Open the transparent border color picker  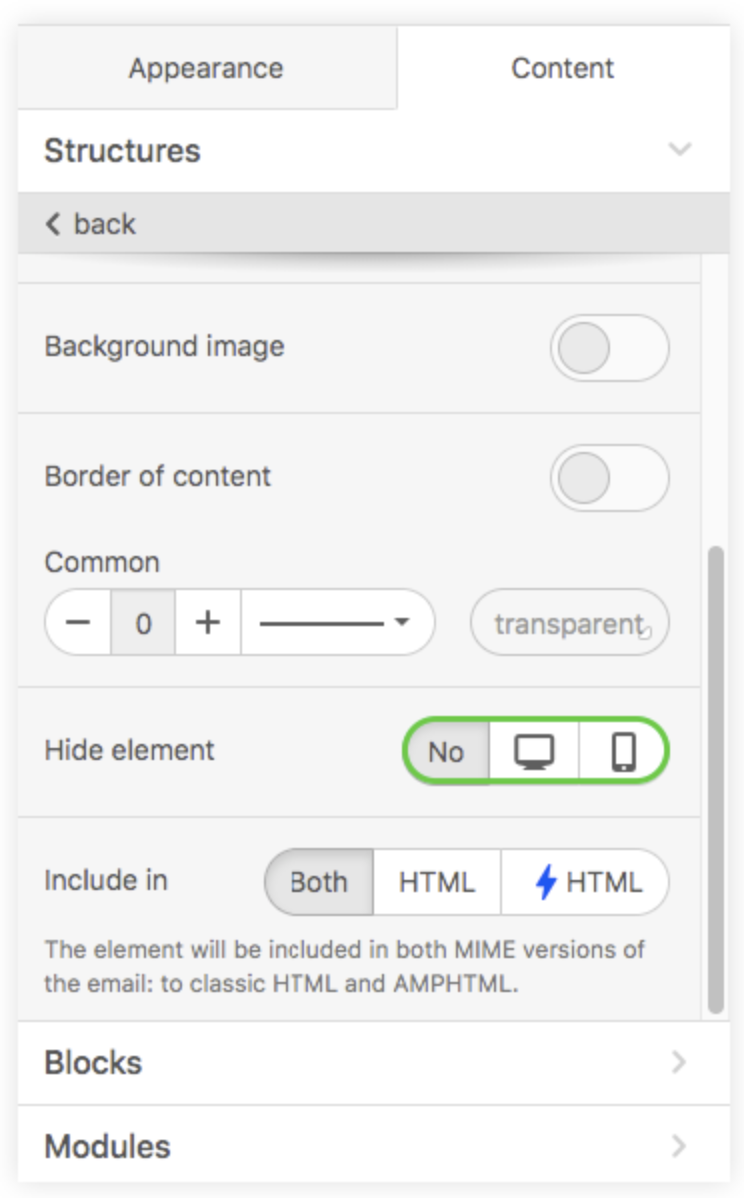570,622
